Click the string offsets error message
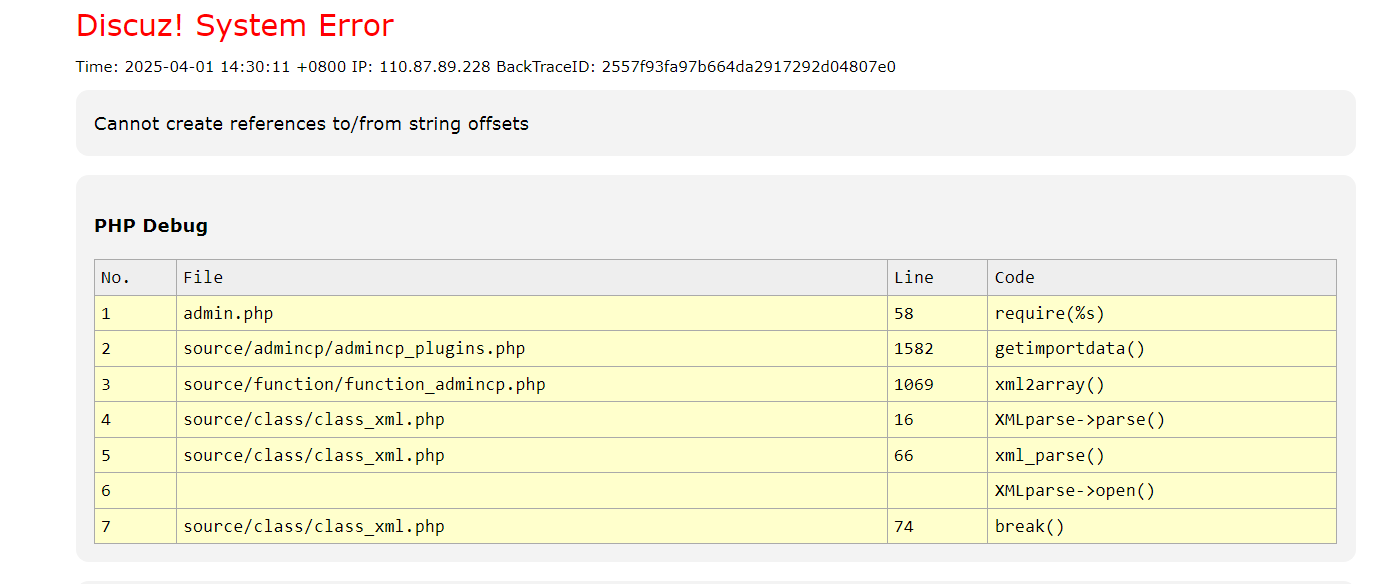Viewport: 1396px width, 584px height. (x=311, y=124)
